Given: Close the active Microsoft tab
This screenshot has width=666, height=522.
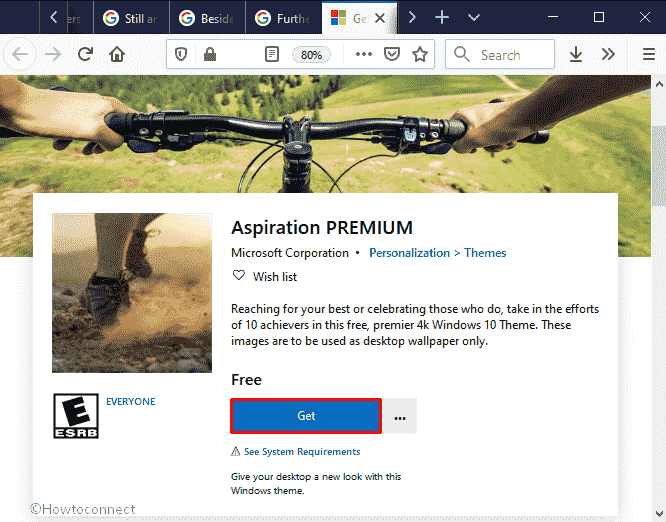Looking at the screenshot, I should (380, 18).
